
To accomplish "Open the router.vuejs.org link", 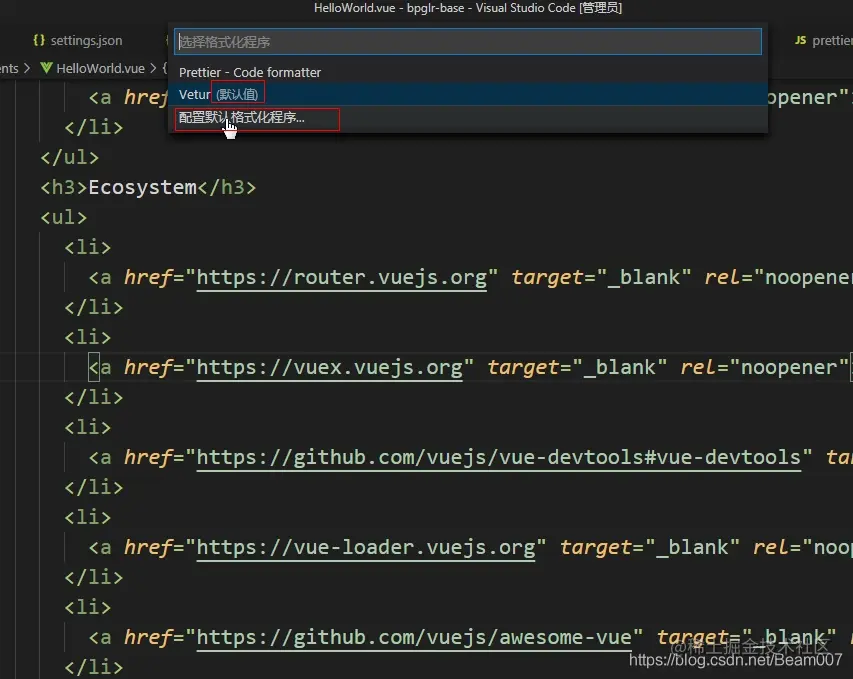I will pos(341,278).
